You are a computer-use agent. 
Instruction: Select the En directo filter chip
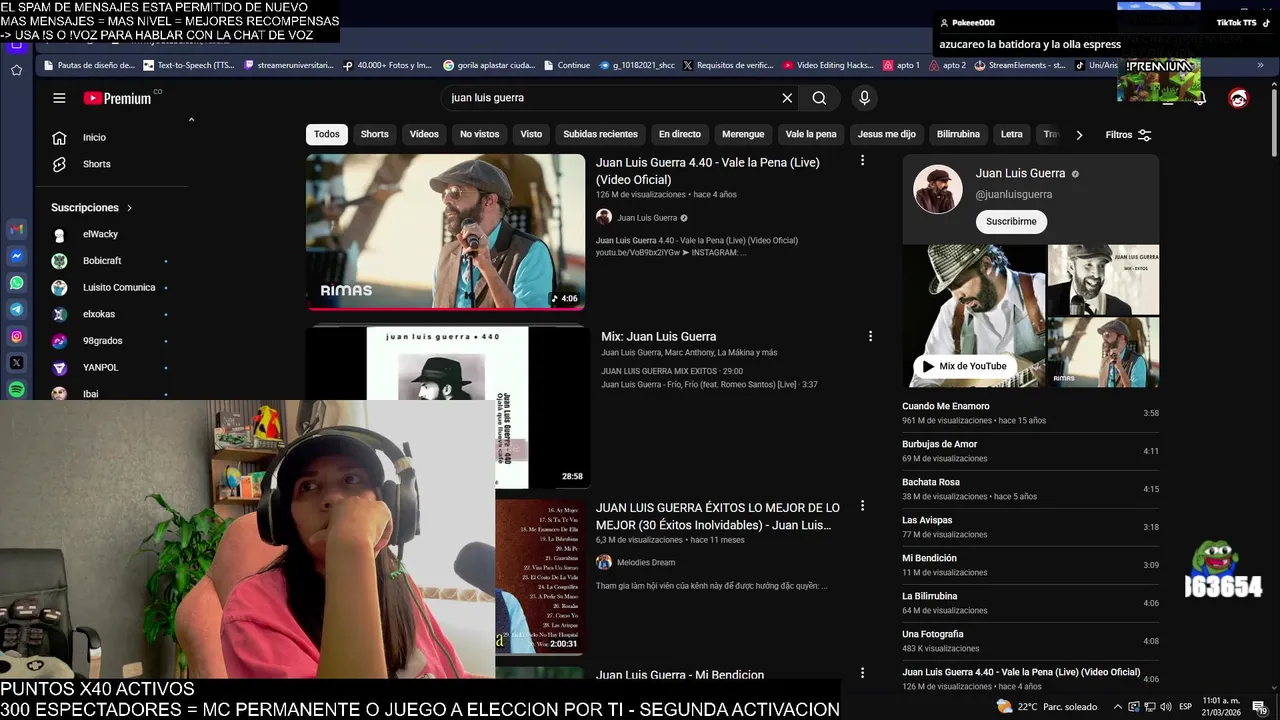tap(680, 134)
